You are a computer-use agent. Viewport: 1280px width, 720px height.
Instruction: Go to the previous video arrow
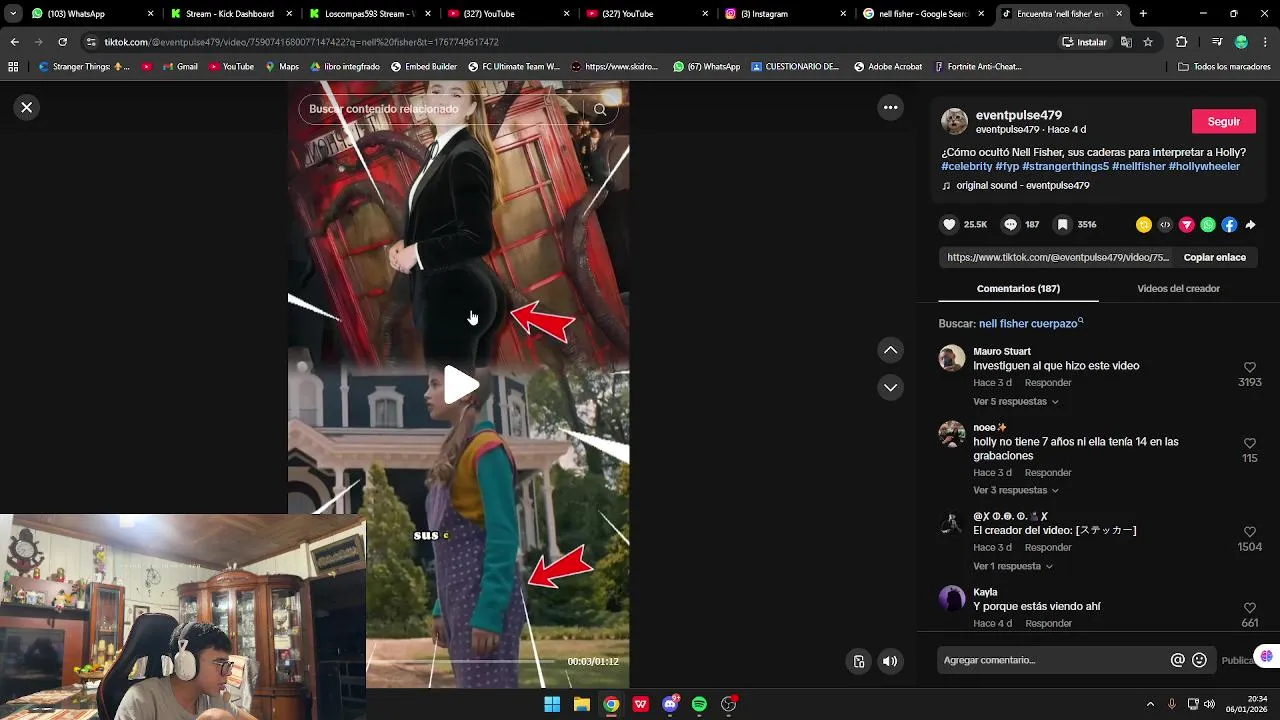pyautogui.click(x=890, y=350)
